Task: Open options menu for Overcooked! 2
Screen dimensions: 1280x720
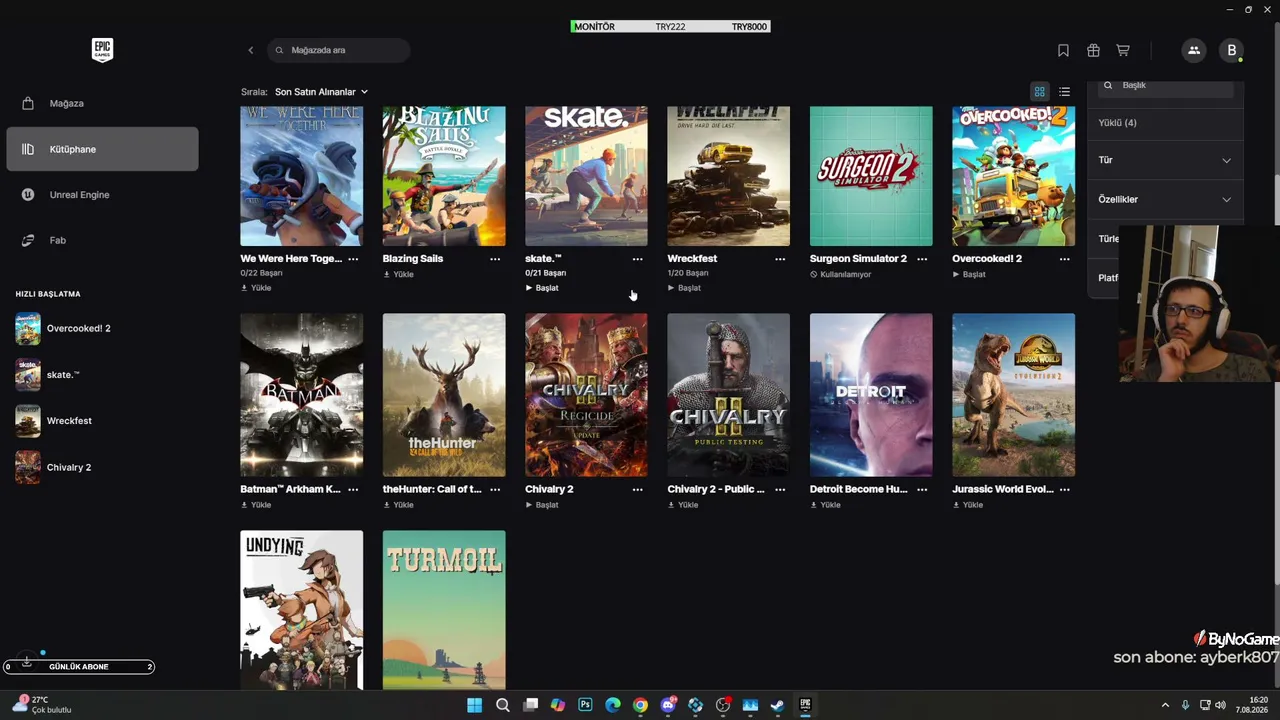Action: tap(1065, 259)
